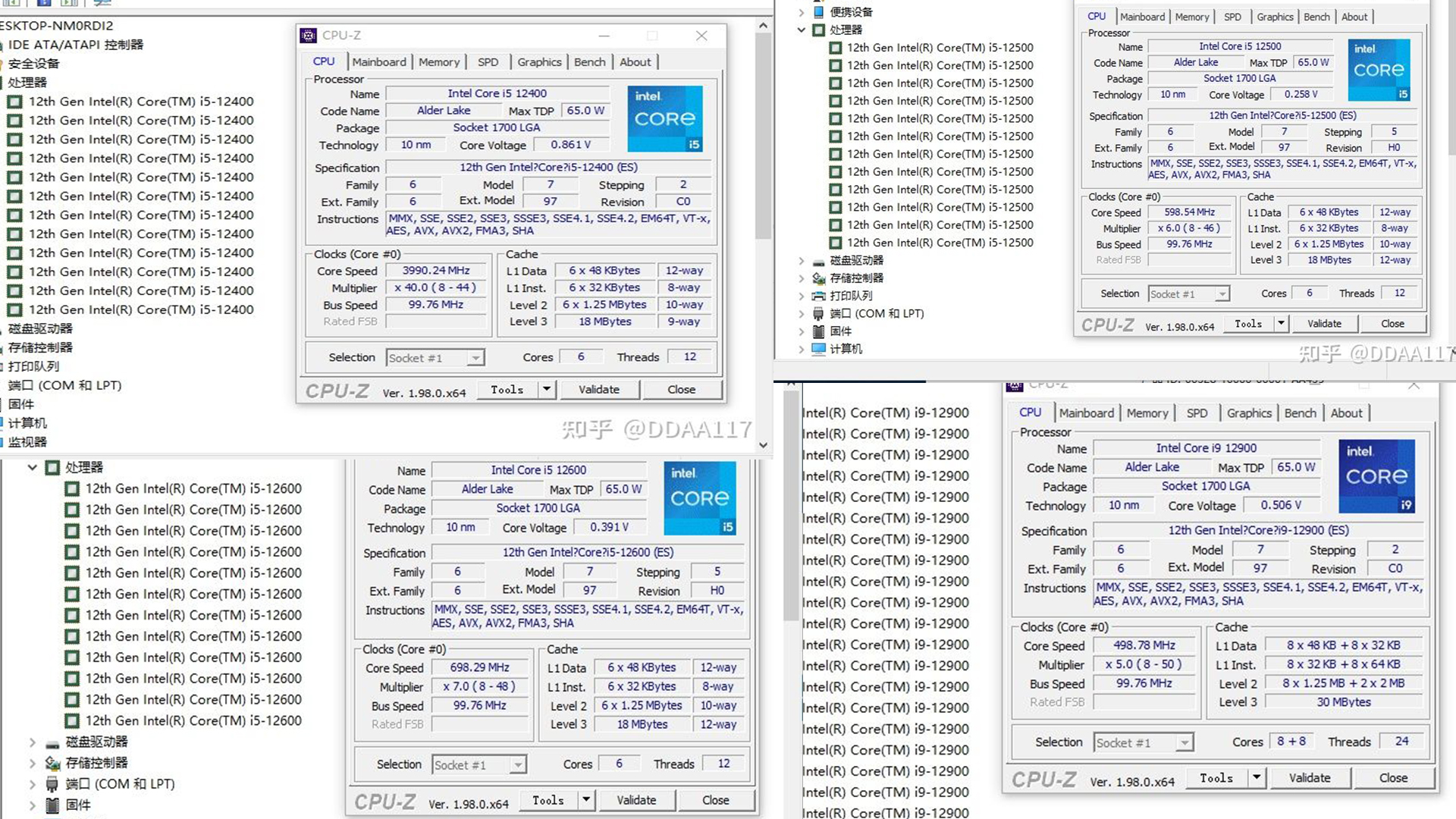
Task: Expand 打印队列 in the i5-12500 tree
Action: tap(802, 296)
